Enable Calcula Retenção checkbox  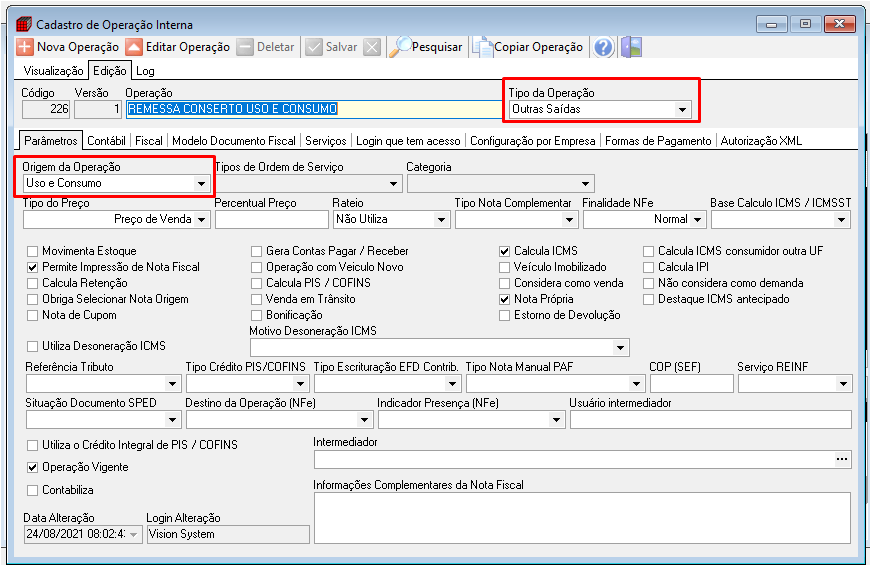coord(33,284)
